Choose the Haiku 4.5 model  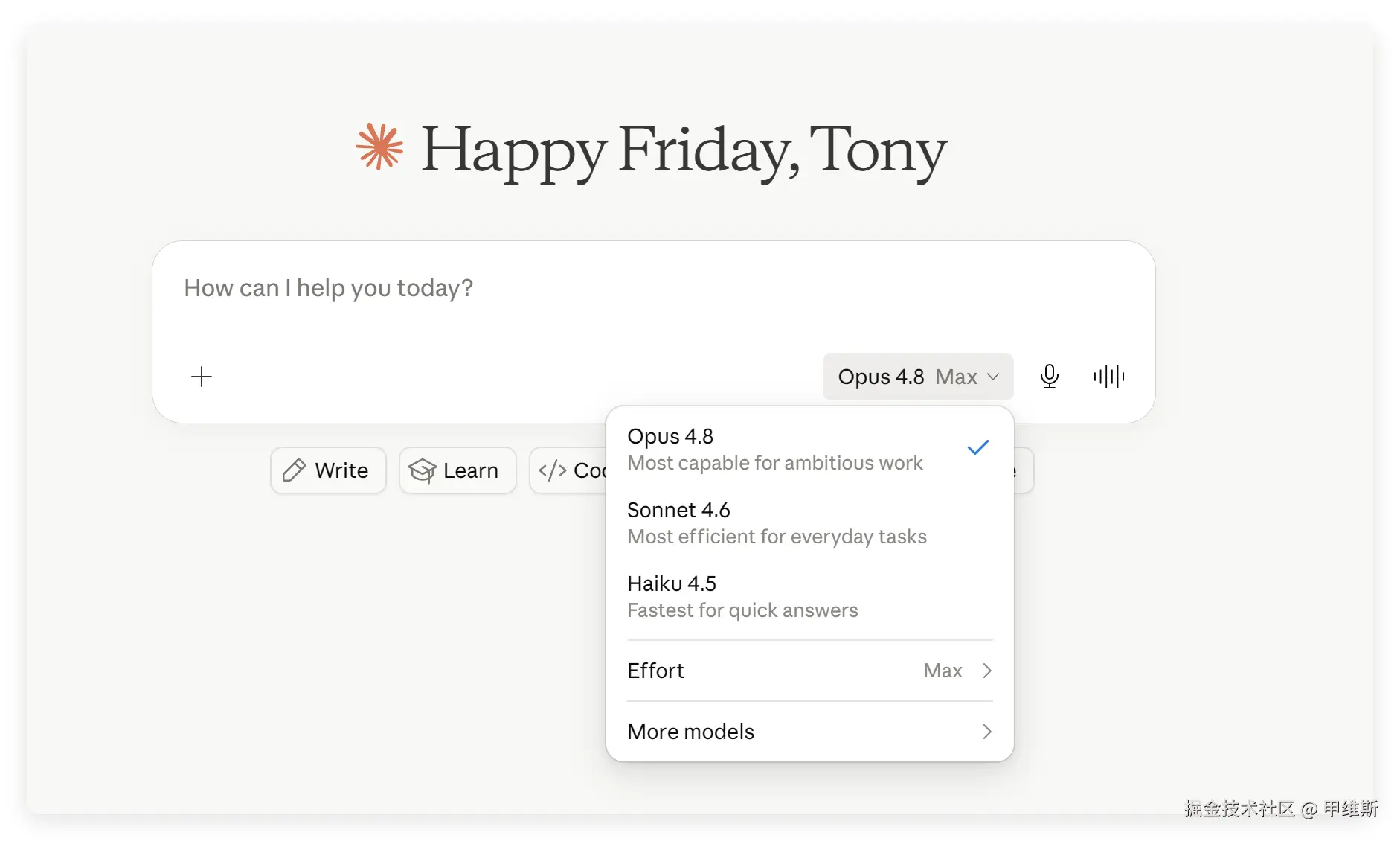point(810,596)
